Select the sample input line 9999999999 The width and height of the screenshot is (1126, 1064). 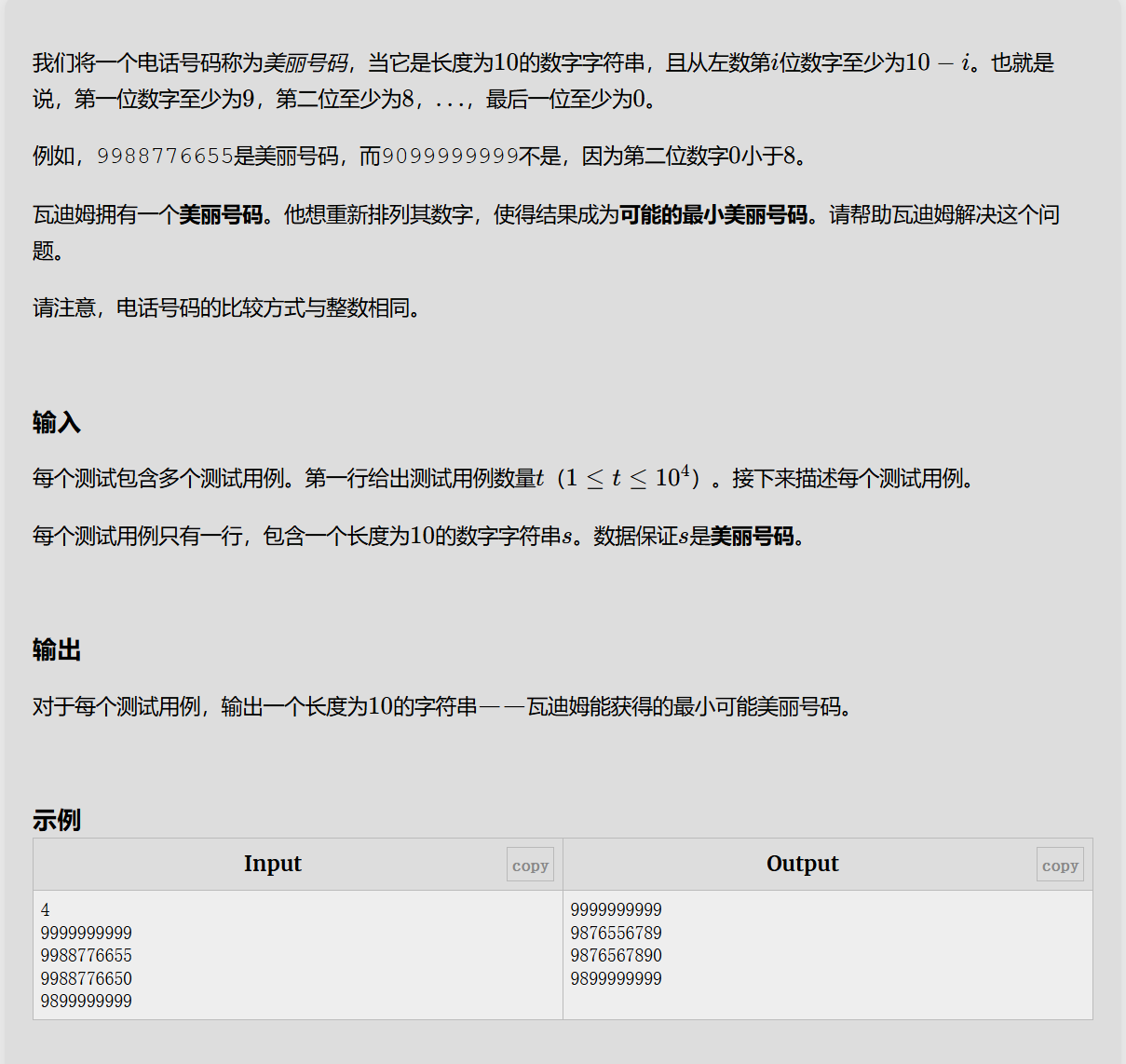86,933
